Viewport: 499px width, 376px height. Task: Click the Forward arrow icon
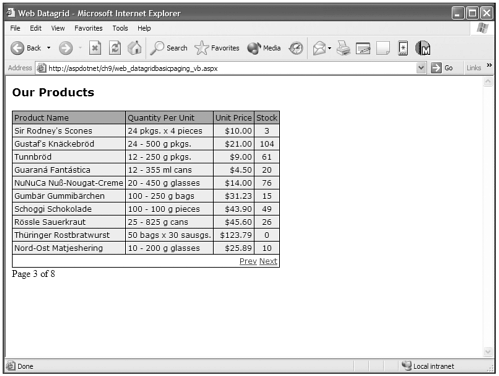[x=66, y=48]
